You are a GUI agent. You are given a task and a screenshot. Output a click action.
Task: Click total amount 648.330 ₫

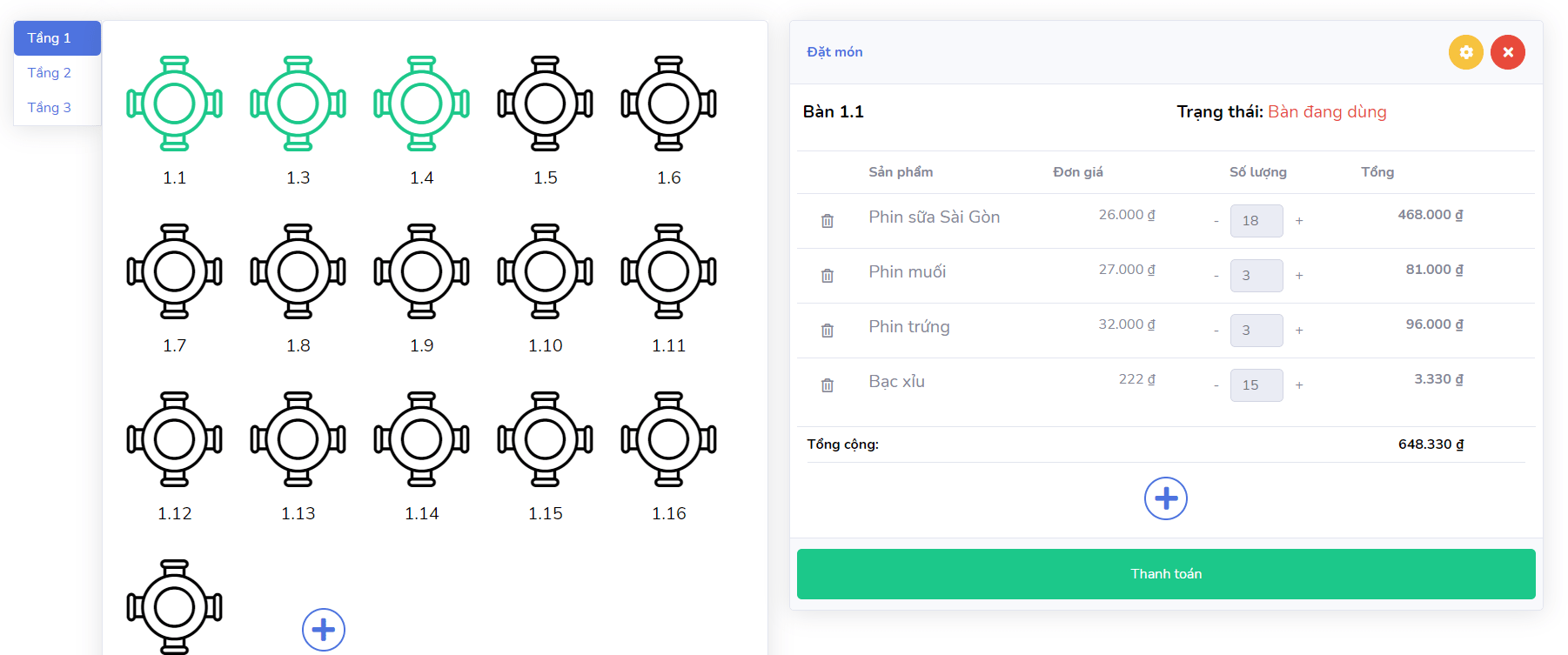click(x=1431, y=444)
